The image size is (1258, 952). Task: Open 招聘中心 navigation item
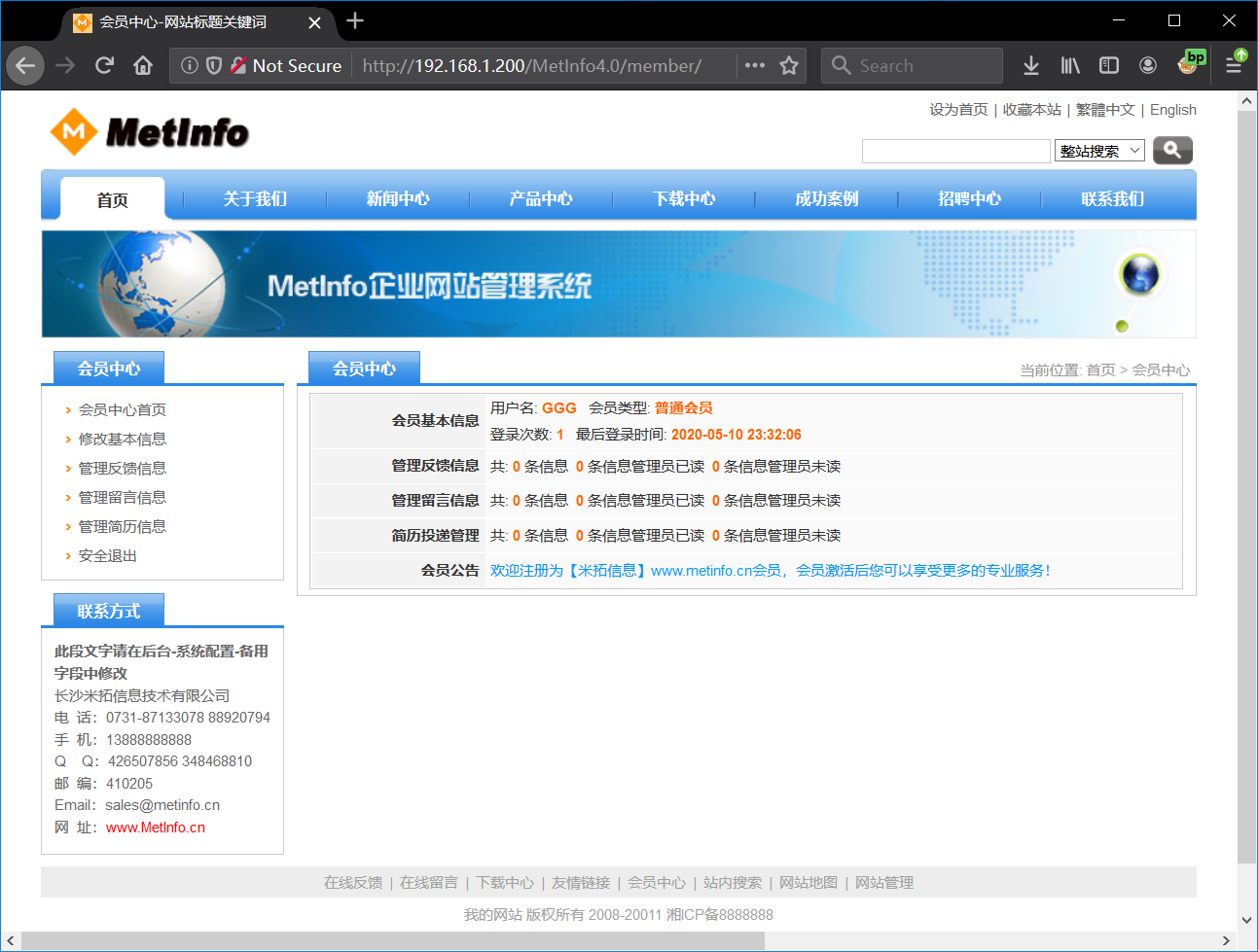tap(970, 198)
